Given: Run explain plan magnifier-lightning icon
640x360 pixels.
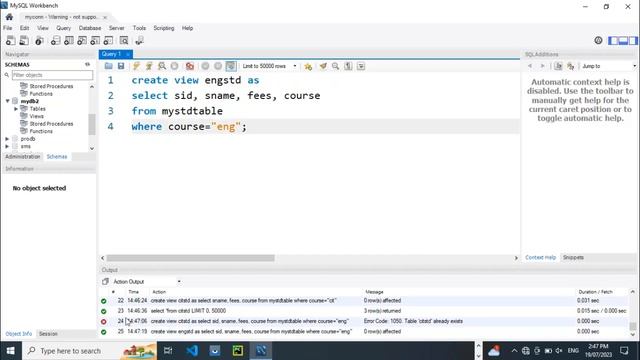Looking at the screenshot, I should pos(162,66).
